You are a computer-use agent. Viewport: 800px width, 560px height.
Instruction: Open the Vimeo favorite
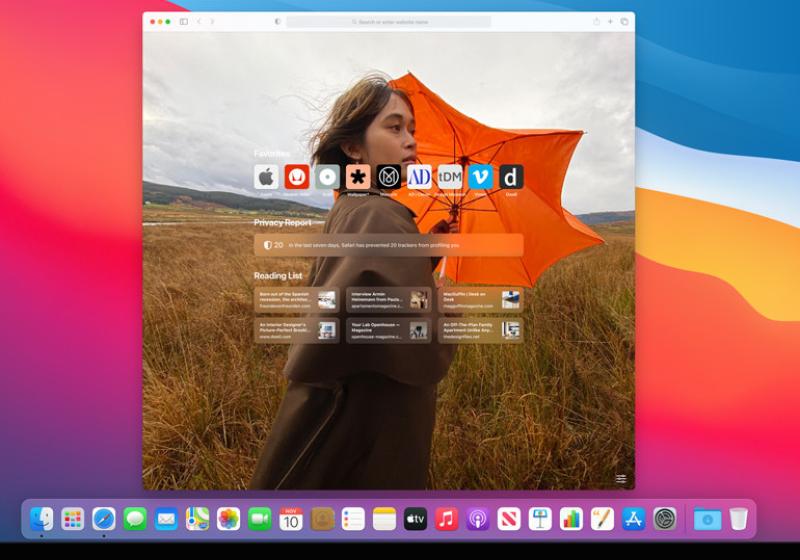pyautogui.click(x=481, y=177)
